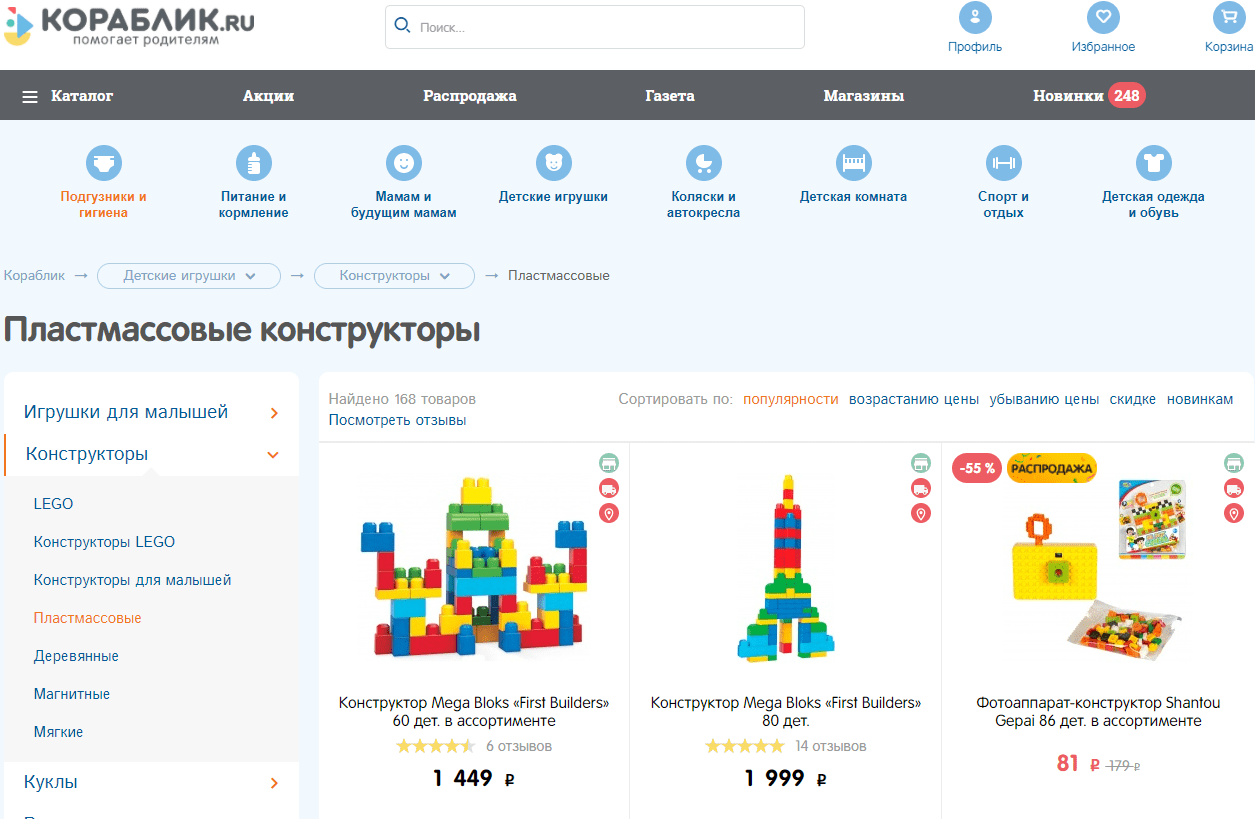Viewport: 1255px width, 819px height.
Task: Click delivery truck icon on Shantou Gepai card
Action: pos(1234,488)
